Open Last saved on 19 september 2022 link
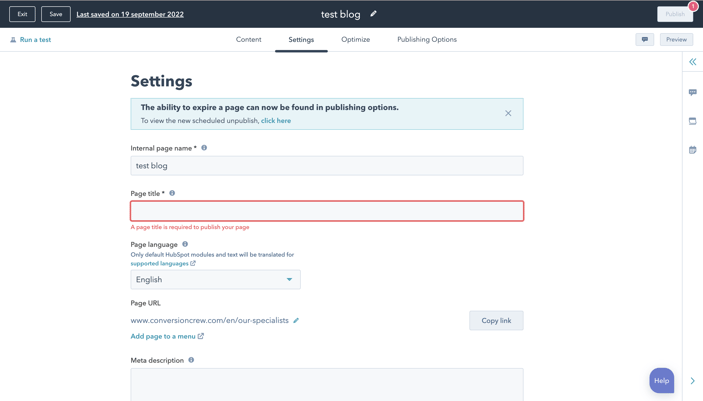 coord(130,14)
